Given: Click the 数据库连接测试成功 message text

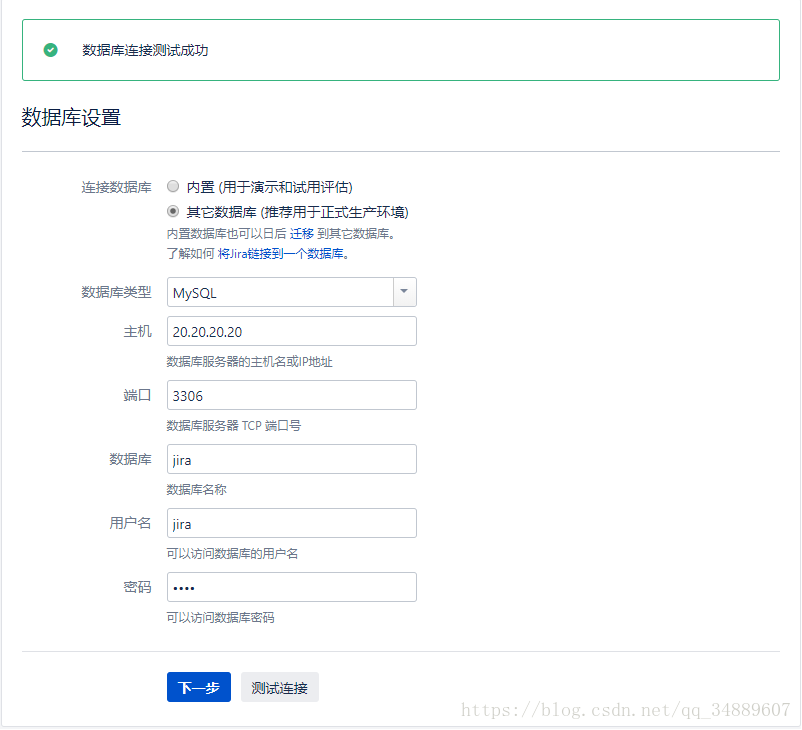Looking at the screenshot, I should tap(145, 50).
